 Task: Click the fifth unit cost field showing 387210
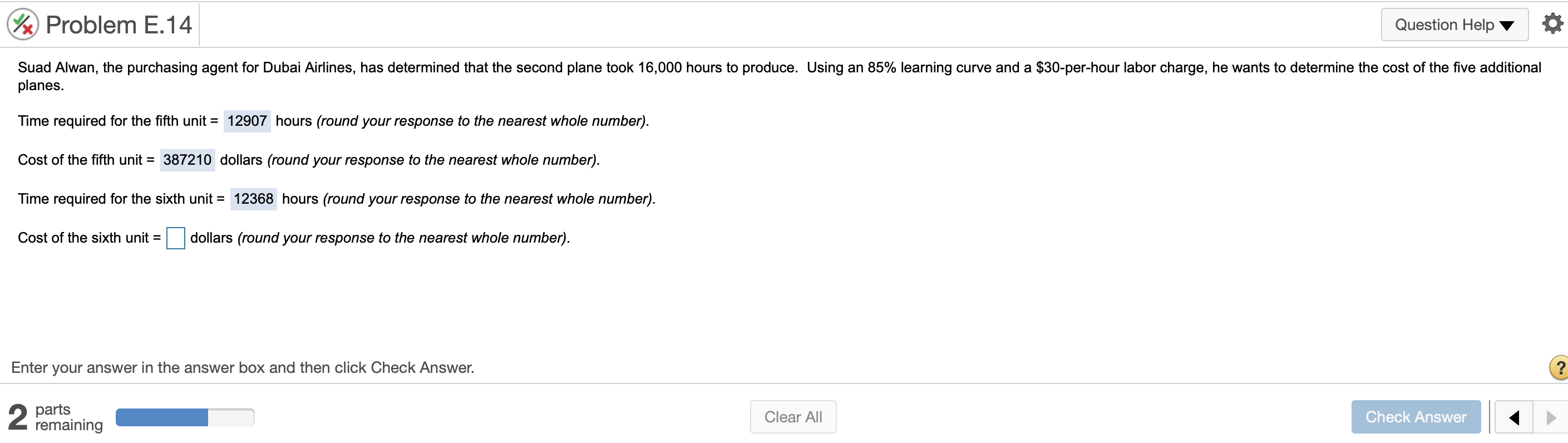(x=187, y=160)
